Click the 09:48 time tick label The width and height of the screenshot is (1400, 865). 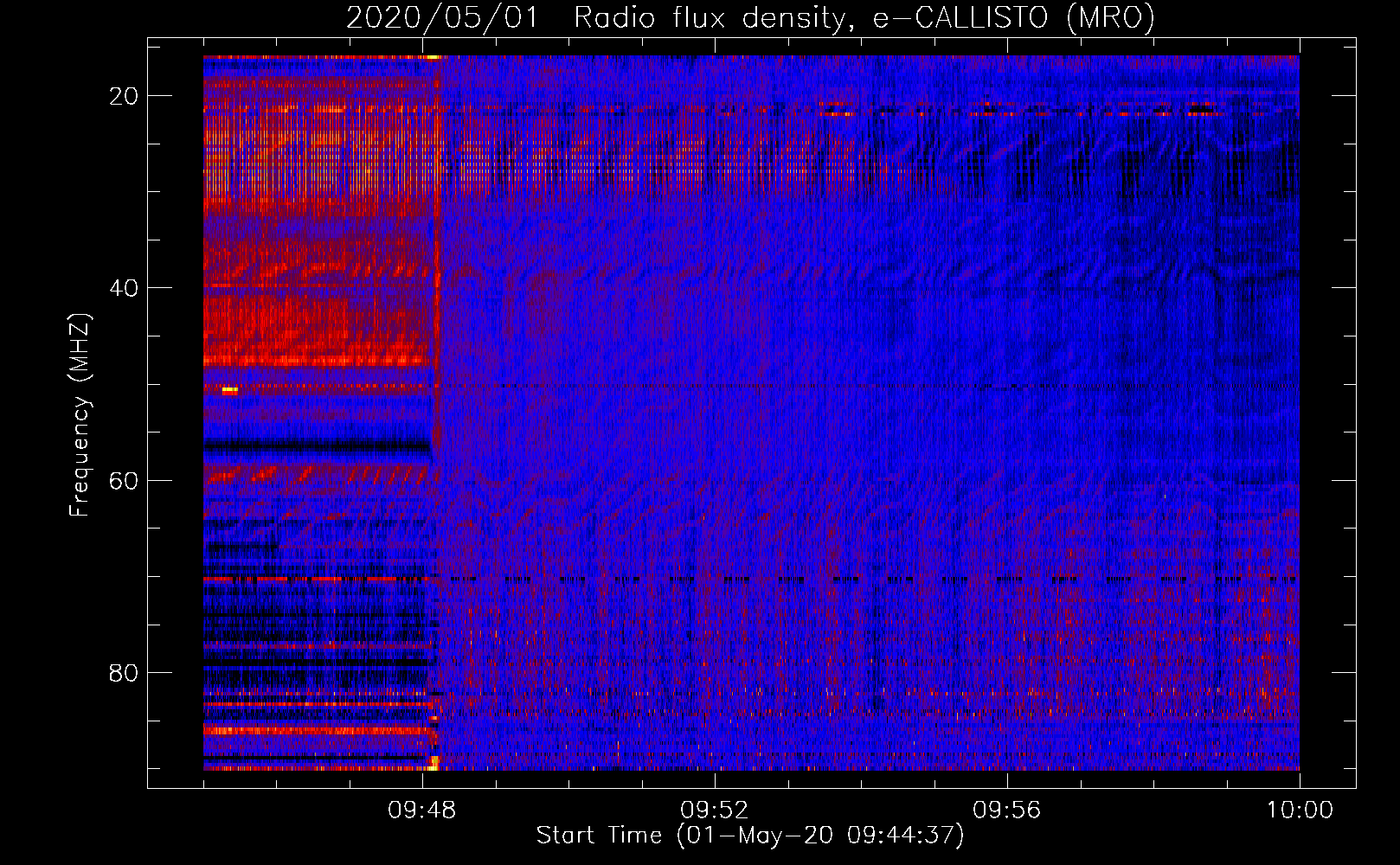[421, 811]
